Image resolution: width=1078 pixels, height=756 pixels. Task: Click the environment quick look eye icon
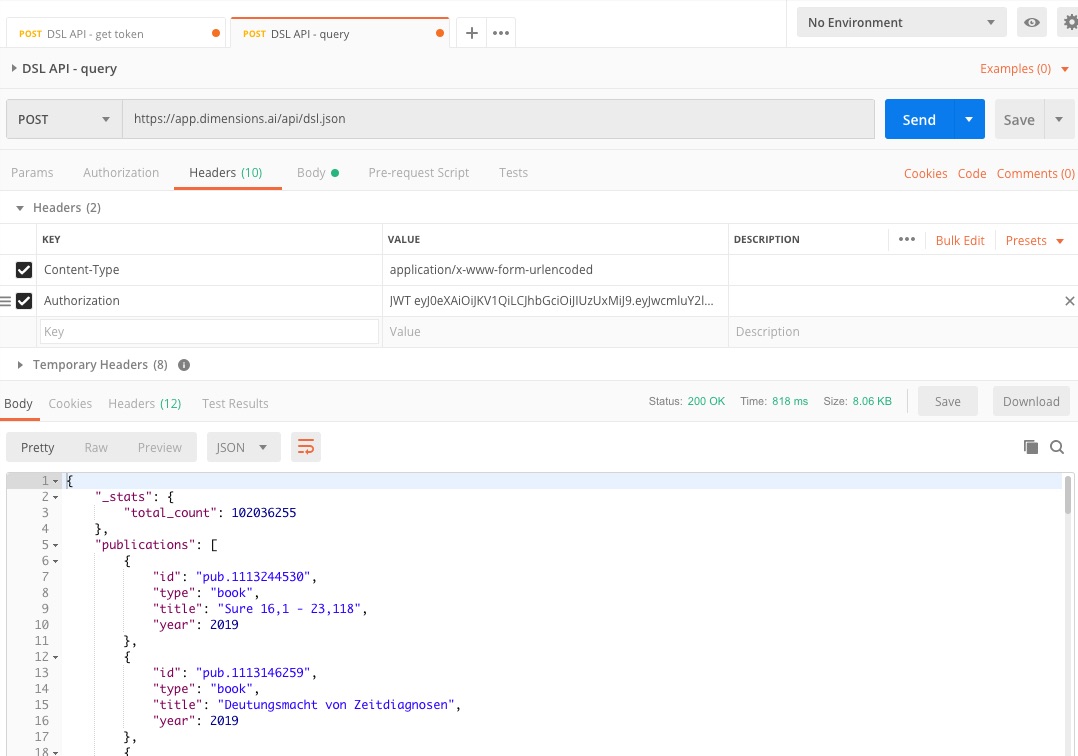click(1032, 23)
